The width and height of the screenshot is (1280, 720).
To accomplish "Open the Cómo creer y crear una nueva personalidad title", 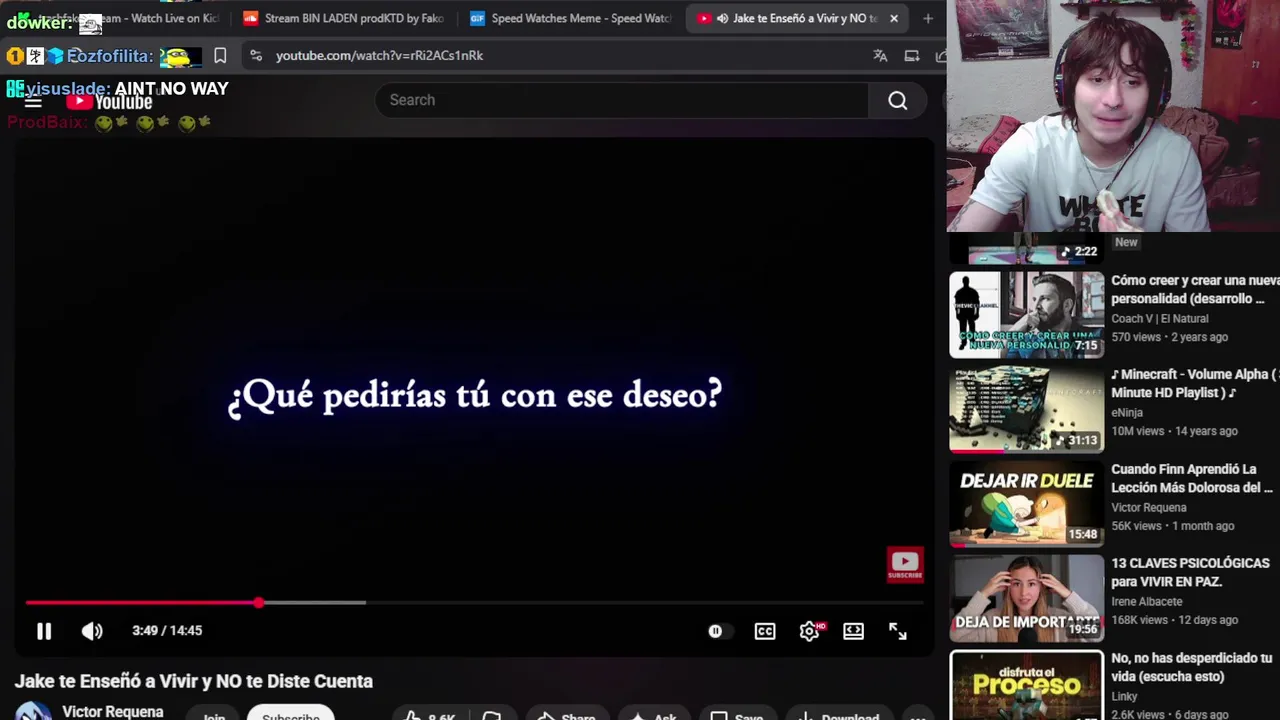I will click(1195, 290).
